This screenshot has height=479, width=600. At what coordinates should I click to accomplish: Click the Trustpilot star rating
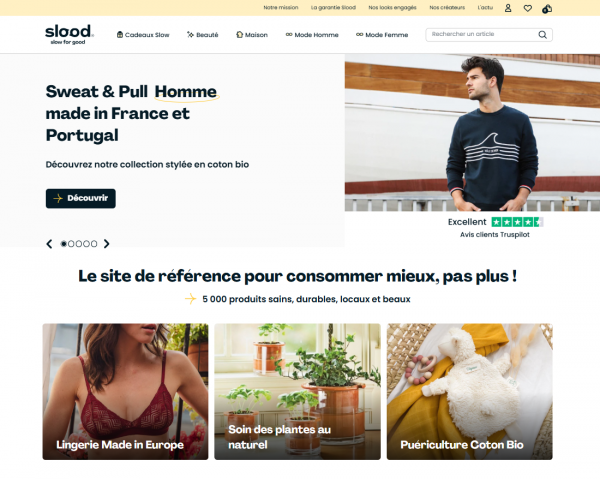pyautogui.click(x=517, y=222)
